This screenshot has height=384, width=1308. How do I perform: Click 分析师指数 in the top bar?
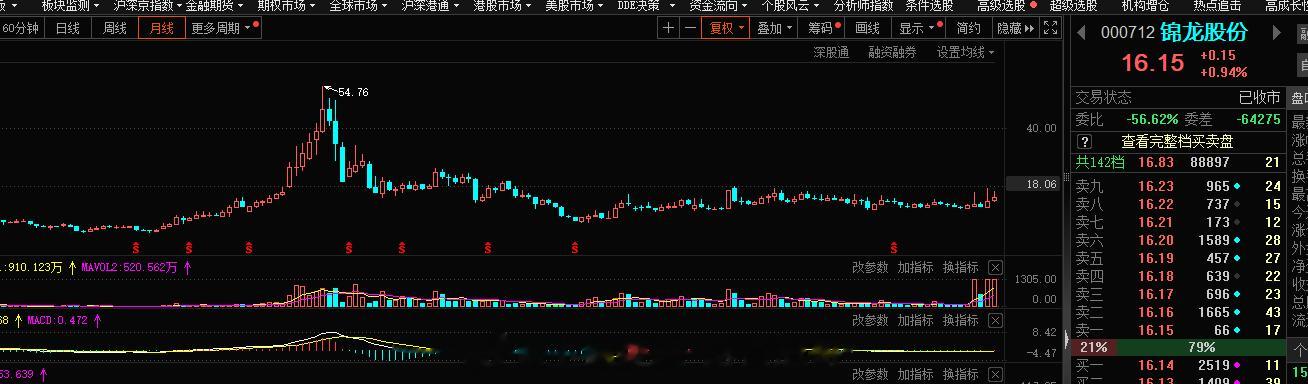click(x=863, y=6)
